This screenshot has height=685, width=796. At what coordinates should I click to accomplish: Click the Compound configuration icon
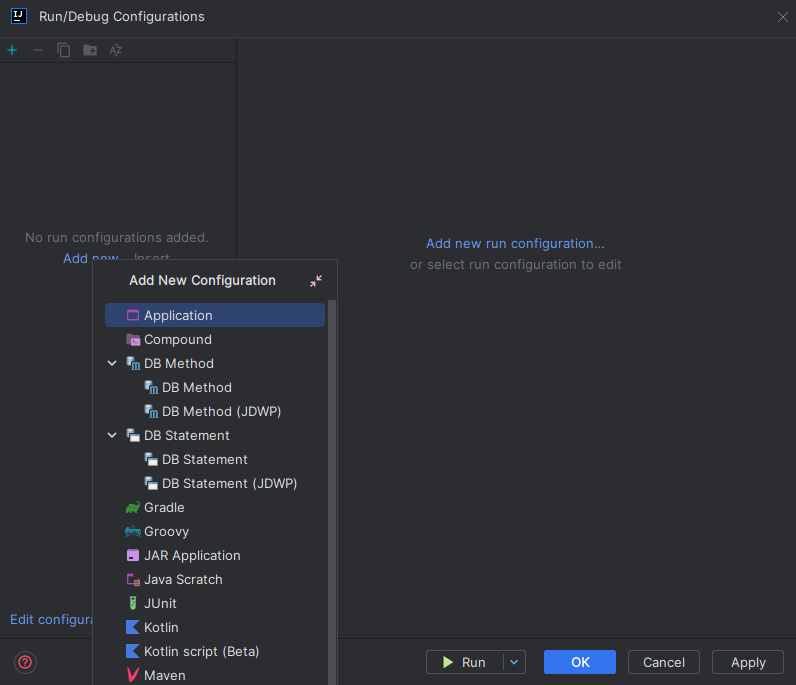click(x=133, y=340)
